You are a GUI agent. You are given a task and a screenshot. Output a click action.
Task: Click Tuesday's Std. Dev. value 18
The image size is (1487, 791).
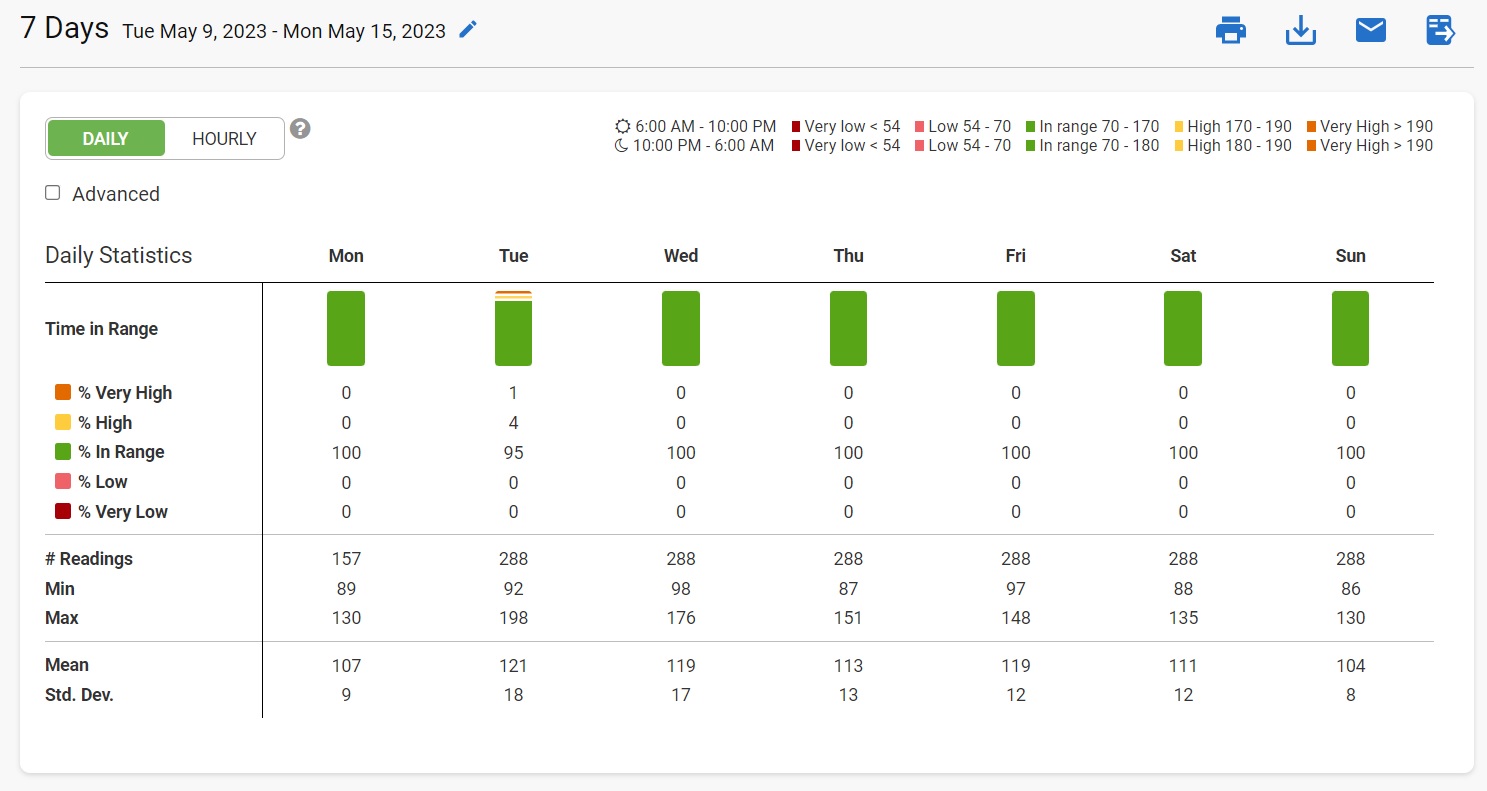point(513,695)
